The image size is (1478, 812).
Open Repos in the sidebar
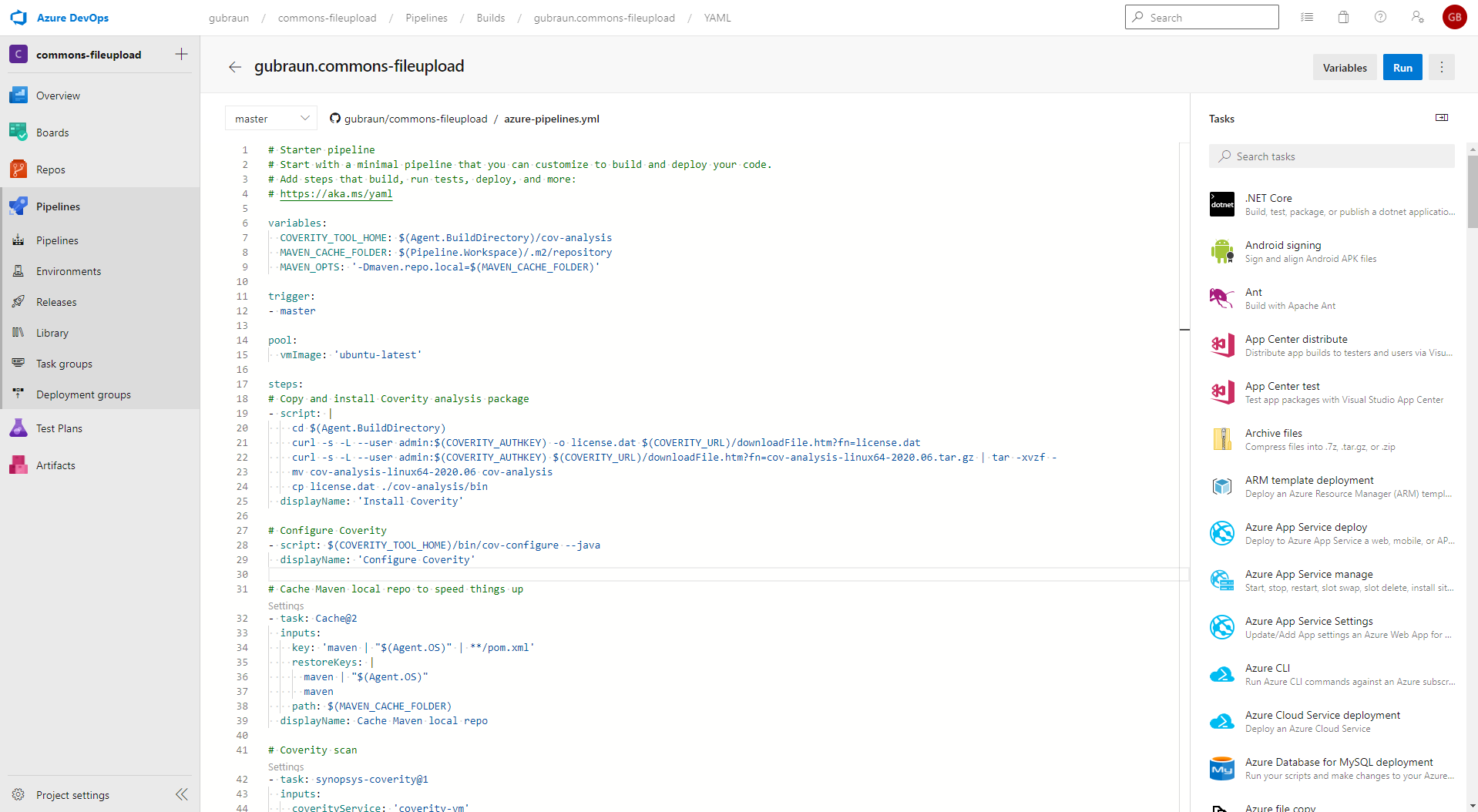click(x=100, y=169)
